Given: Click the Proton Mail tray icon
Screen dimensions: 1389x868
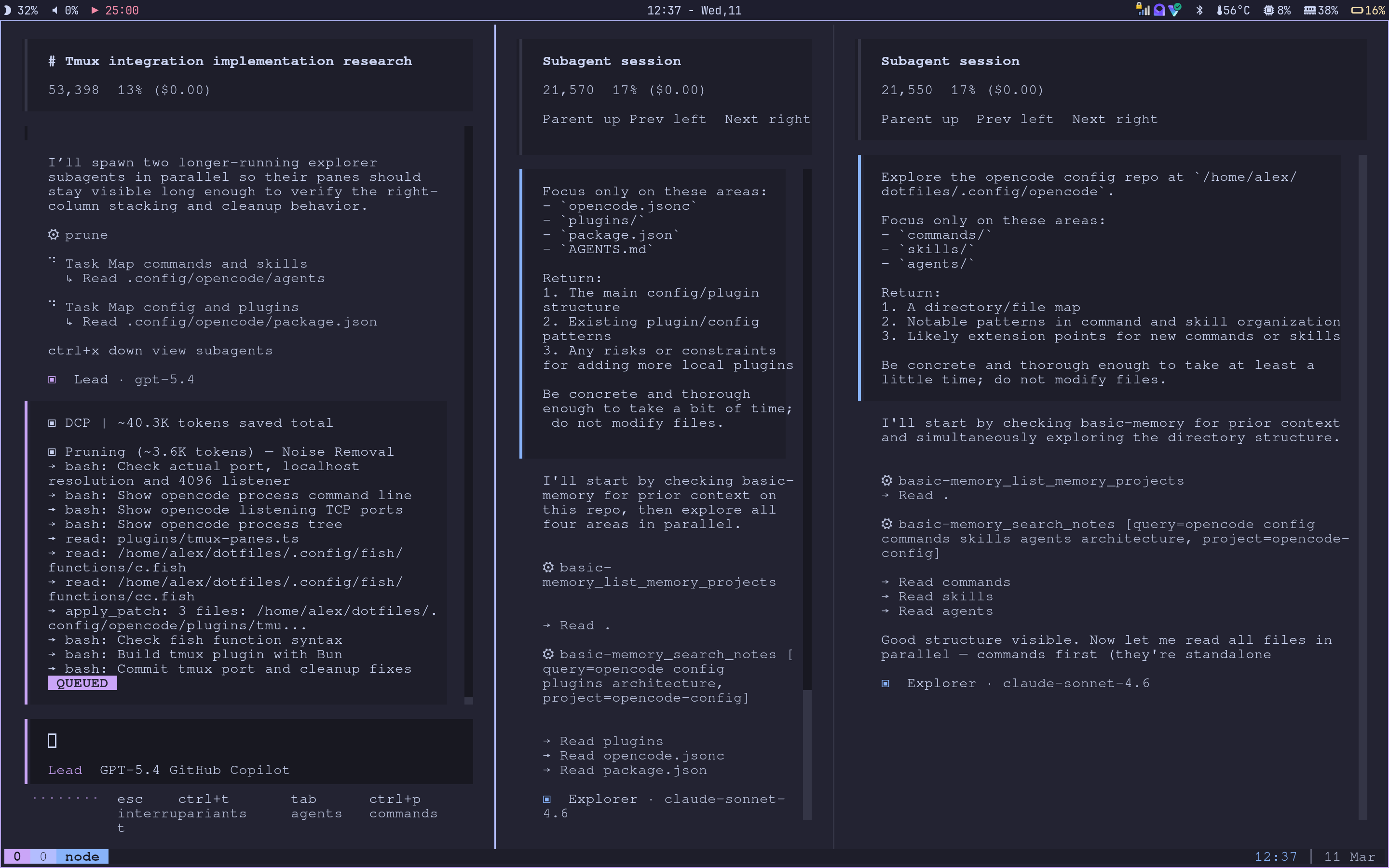Looking at the screenshot, I should pos(1159,10).
